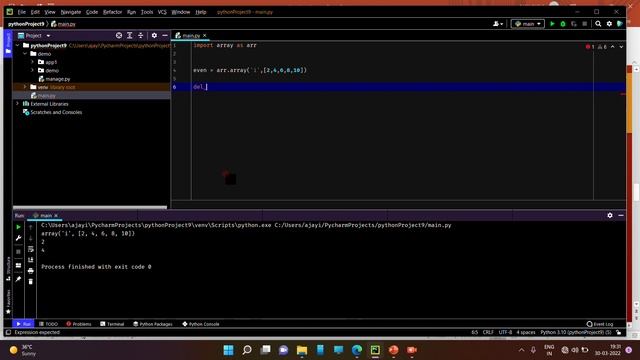This screenshot has width=640, height=360.
Task: Expand the venv library root folder
Action: pyautogui.click(x=25, y=87)
